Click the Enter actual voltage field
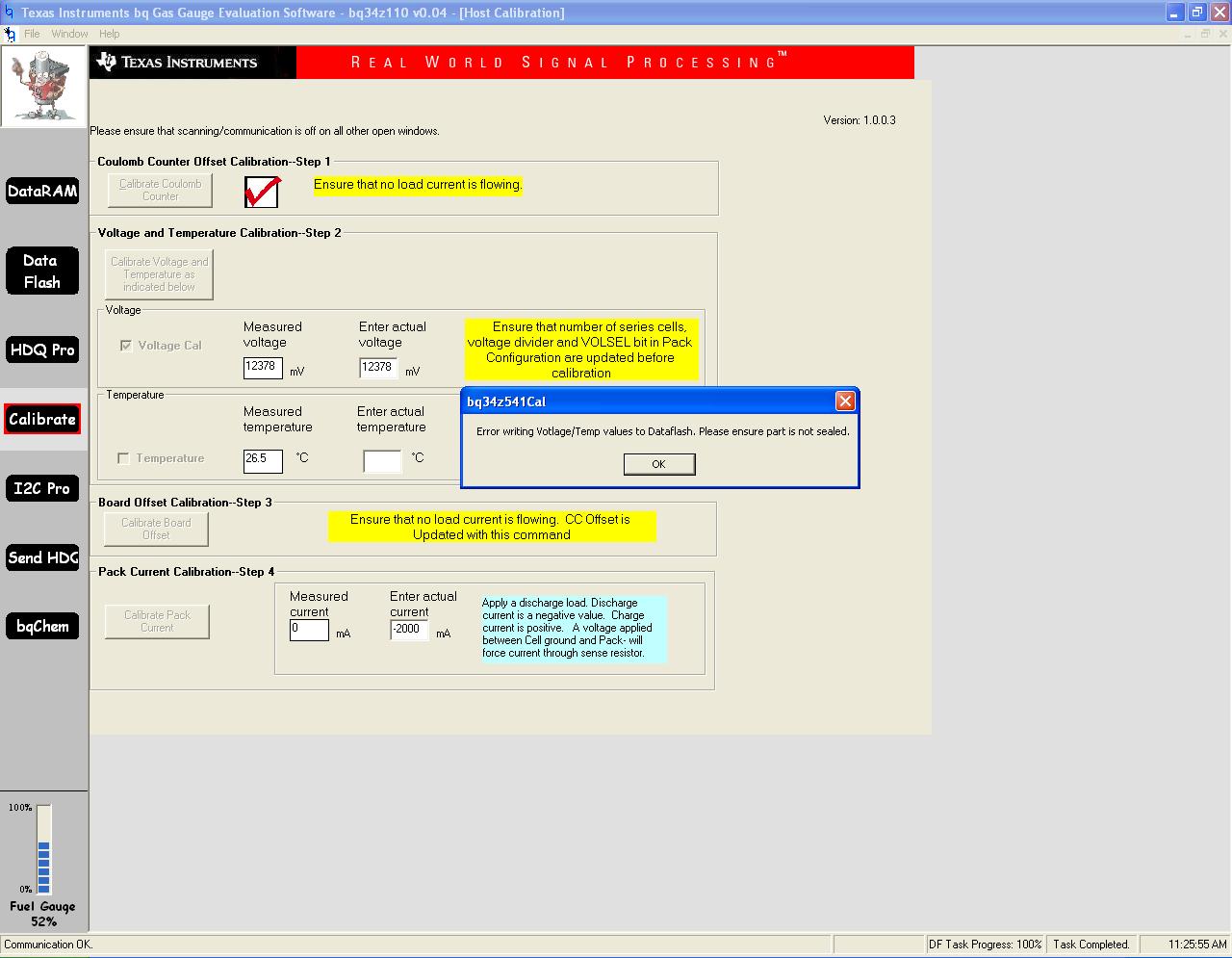The height and width of the screenshot is (958, 1232). [x=378, y=367]
